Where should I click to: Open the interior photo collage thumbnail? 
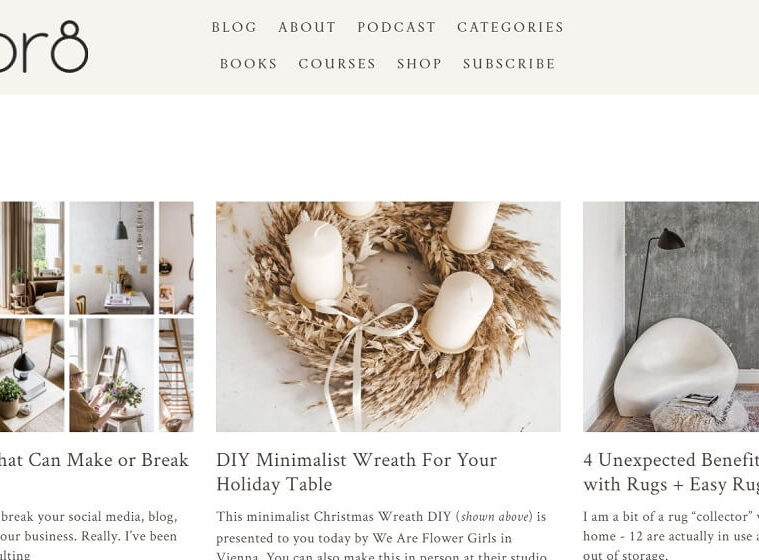coord(97,317)
